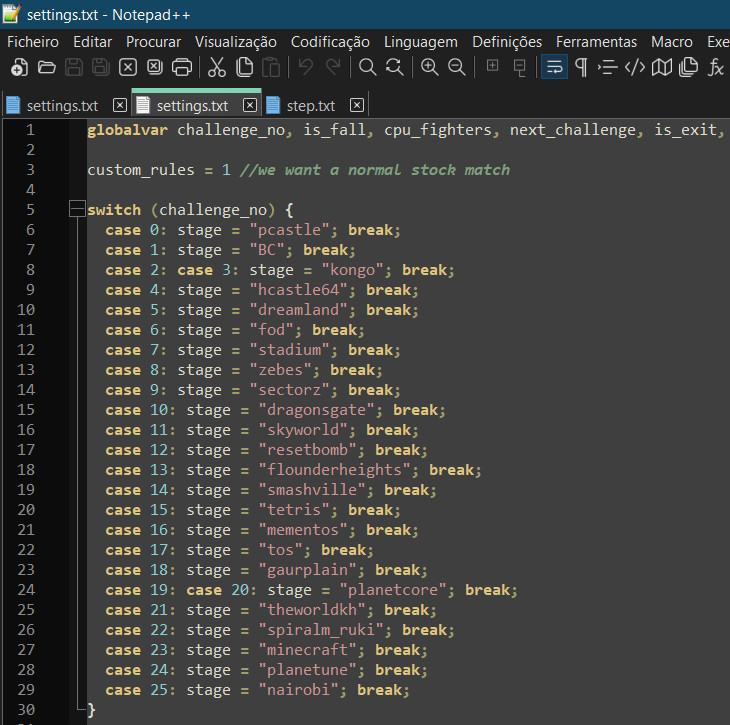
Task: Collapse the switch block fold marker
Action: pos(77,210)
